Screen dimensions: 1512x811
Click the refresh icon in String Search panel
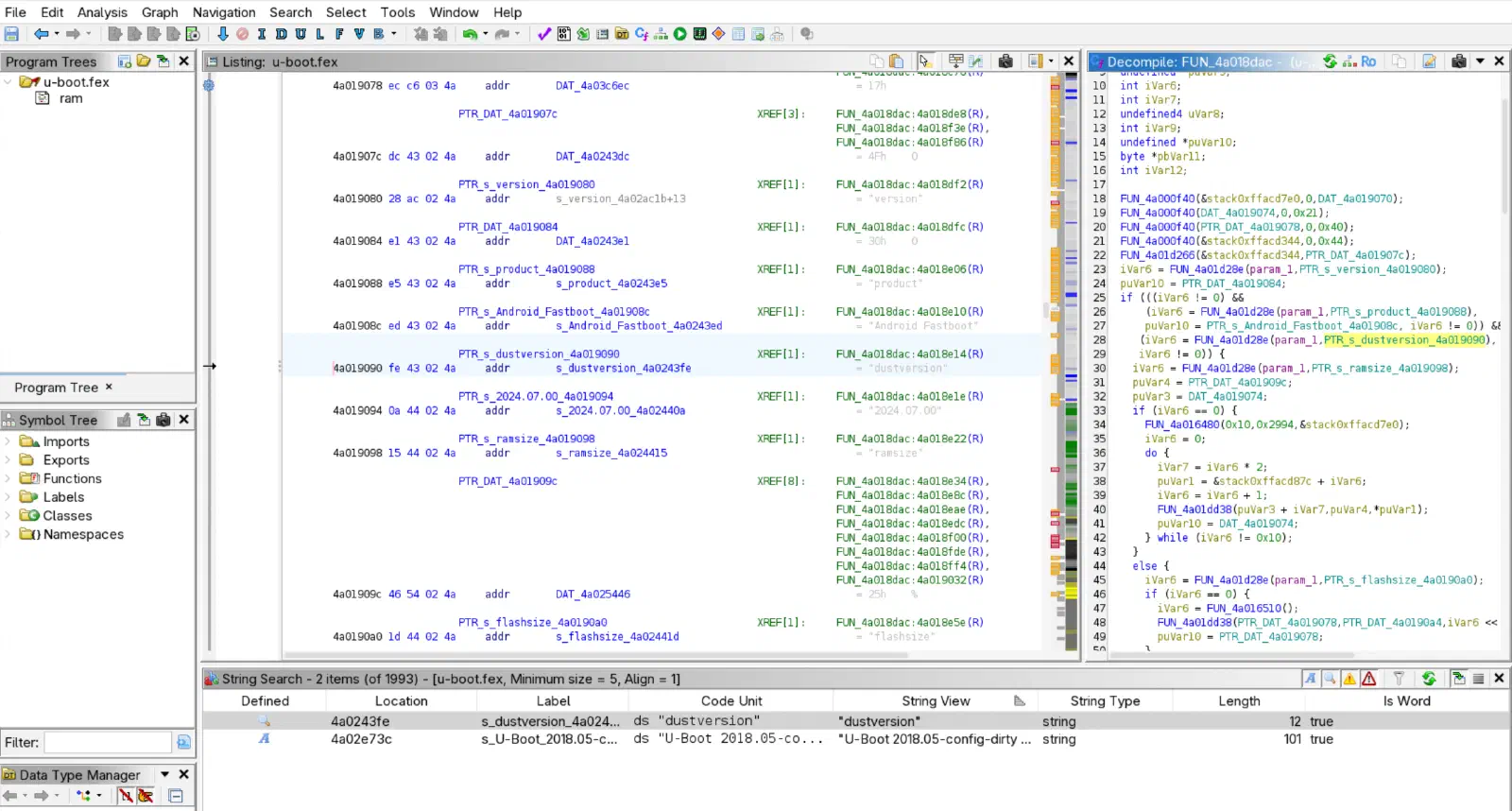pos(1429,679)
